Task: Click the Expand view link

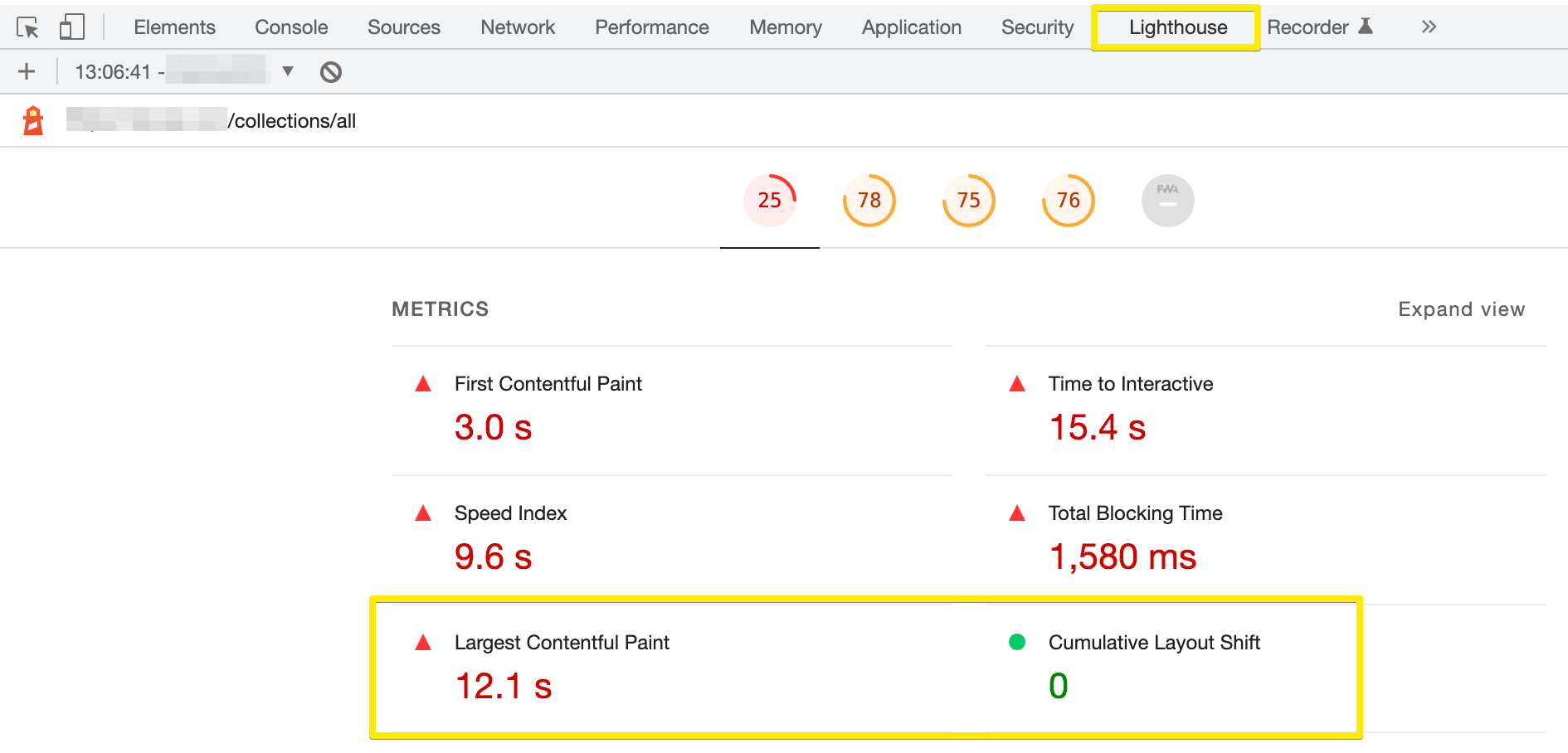Action: (1461, 308)
